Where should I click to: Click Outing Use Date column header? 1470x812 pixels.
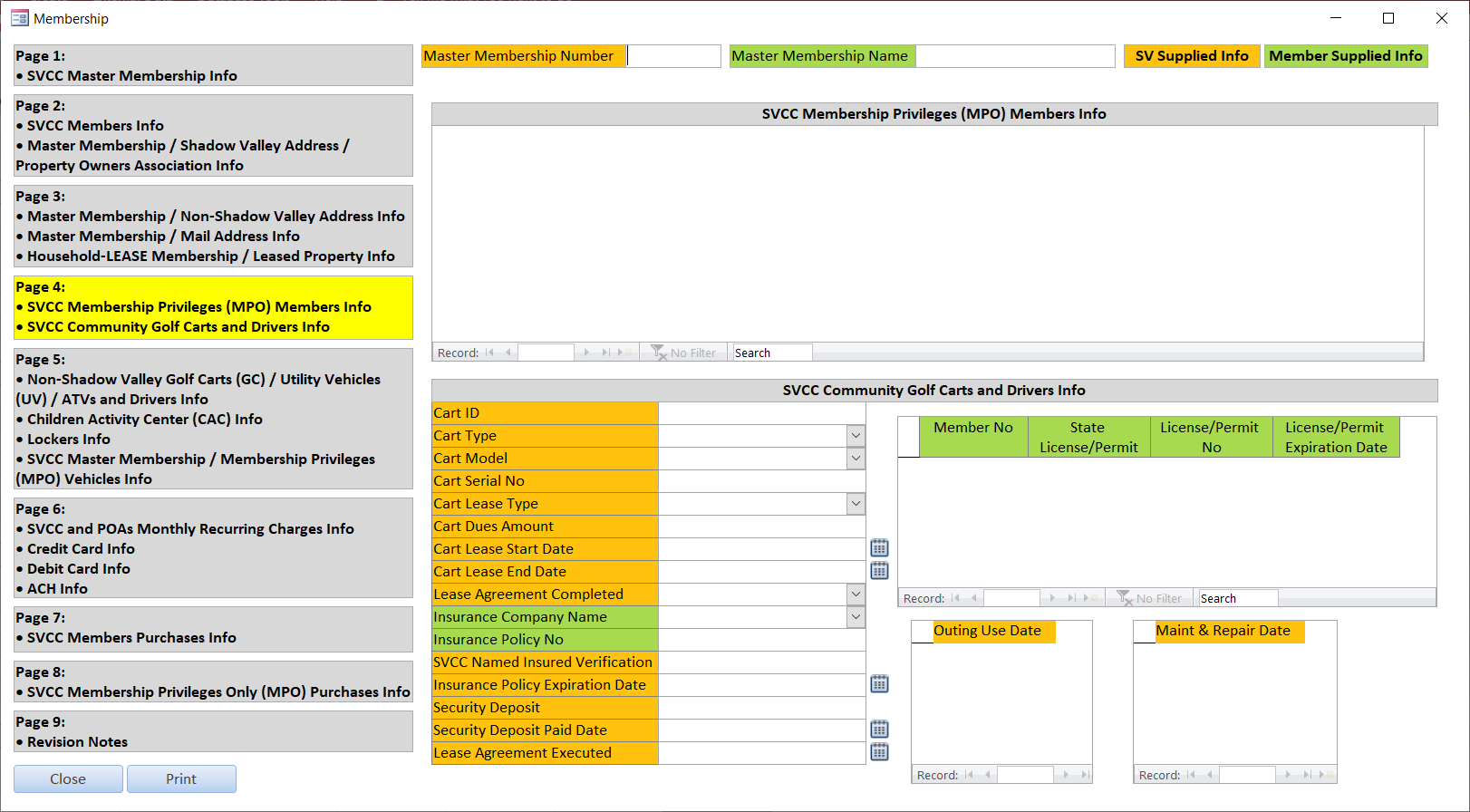pyautogui.click(x=994, y=632)
